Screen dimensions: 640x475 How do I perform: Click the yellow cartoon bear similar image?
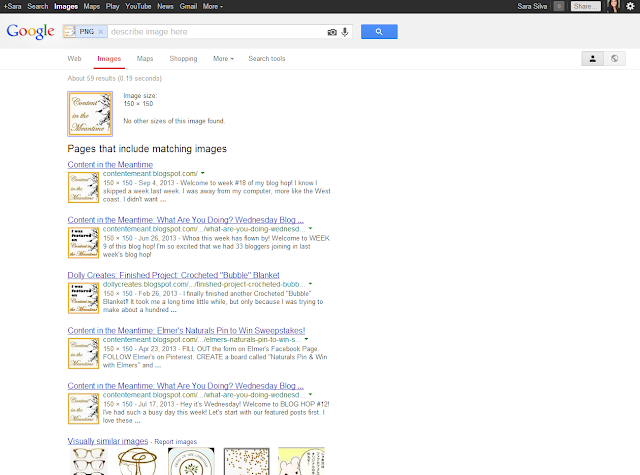pos(301,461)
